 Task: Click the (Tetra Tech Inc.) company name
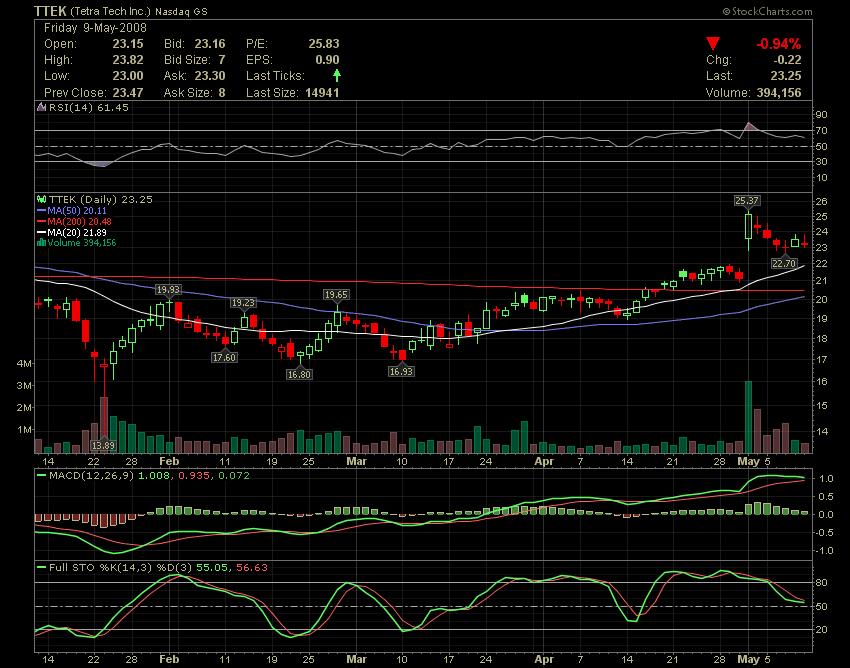click(111, 11)
